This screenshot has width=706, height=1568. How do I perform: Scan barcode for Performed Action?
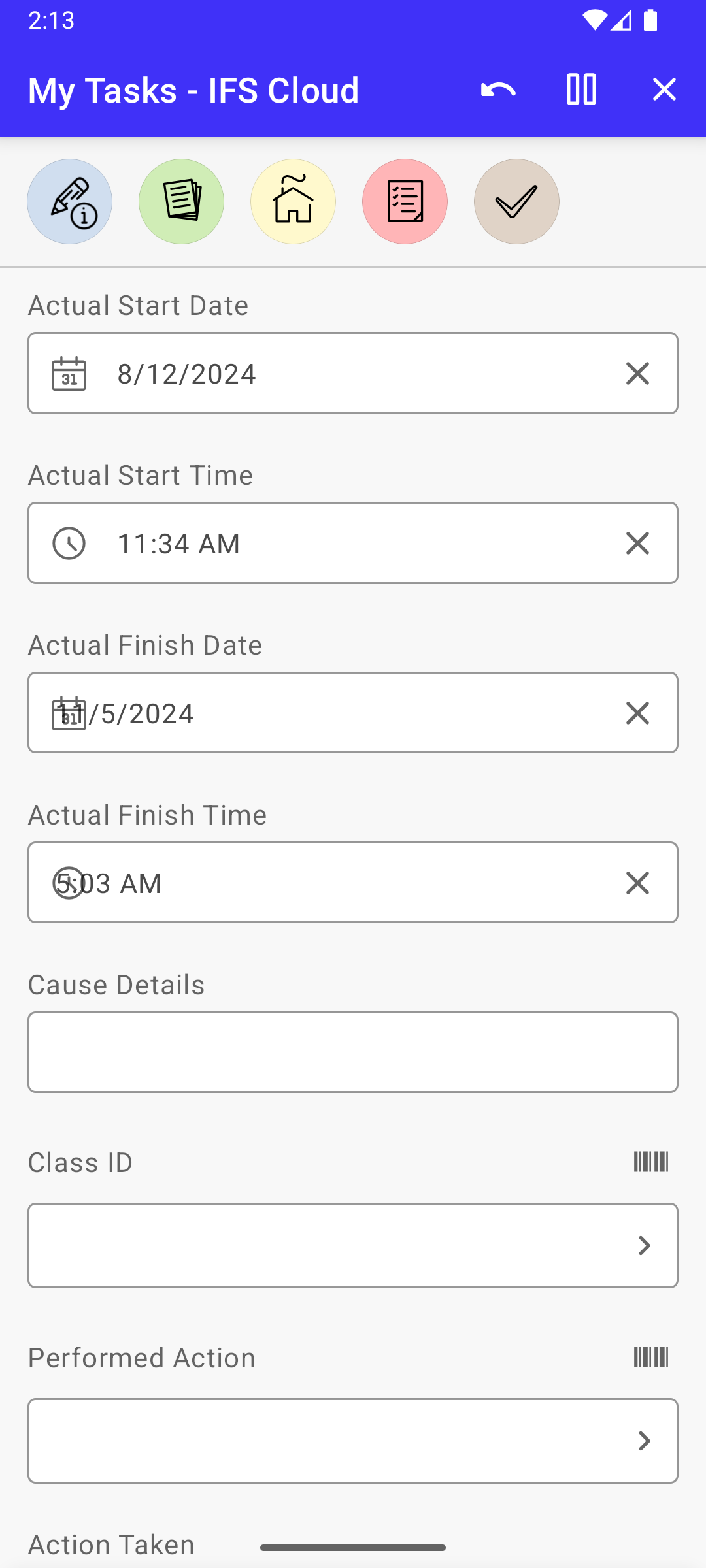coord(651,1358)
